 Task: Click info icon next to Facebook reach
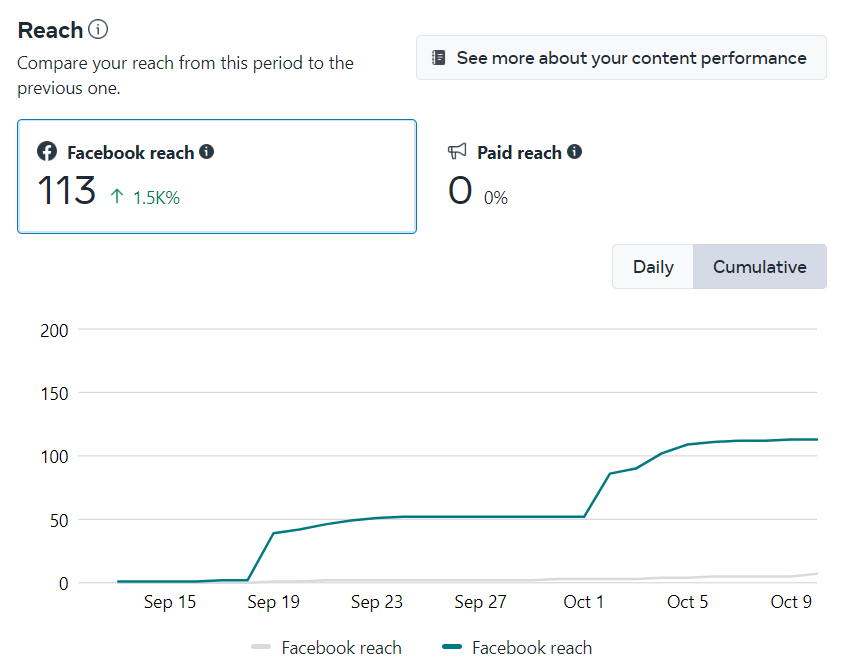[x=207, y=152]
